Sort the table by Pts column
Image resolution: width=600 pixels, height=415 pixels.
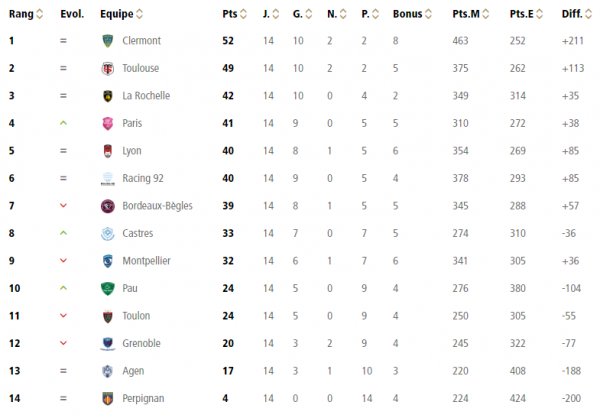pyautogui.click(x=234, y=15)
